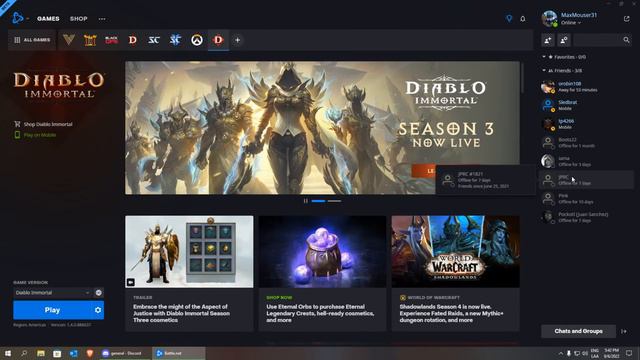The image size is (640, 360).
Task: Select the StarCraft Remastered SC icon
Action: (154, 40)
